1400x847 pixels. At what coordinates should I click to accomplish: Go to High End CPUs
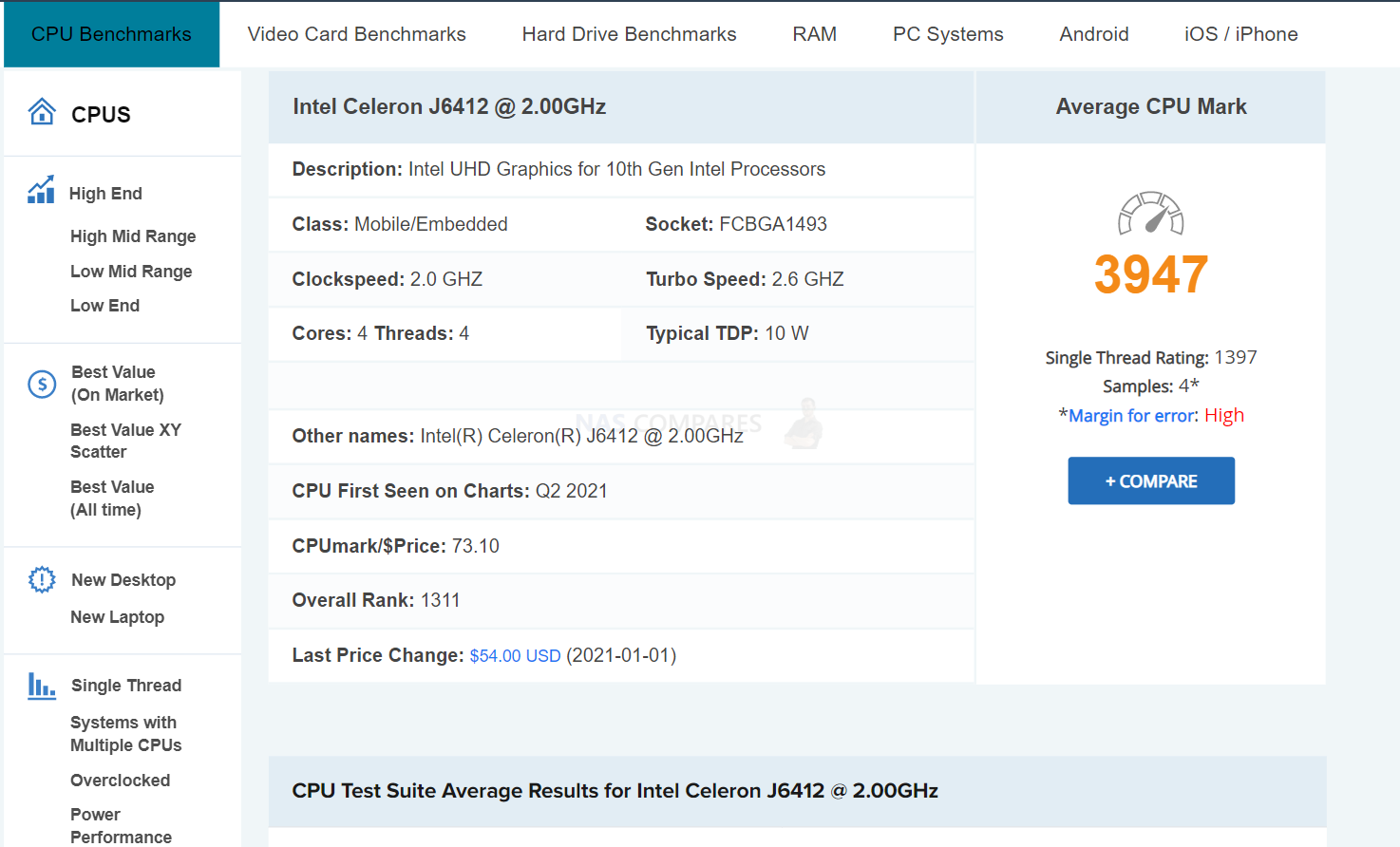pyautogui.click(x=105, y=194)
